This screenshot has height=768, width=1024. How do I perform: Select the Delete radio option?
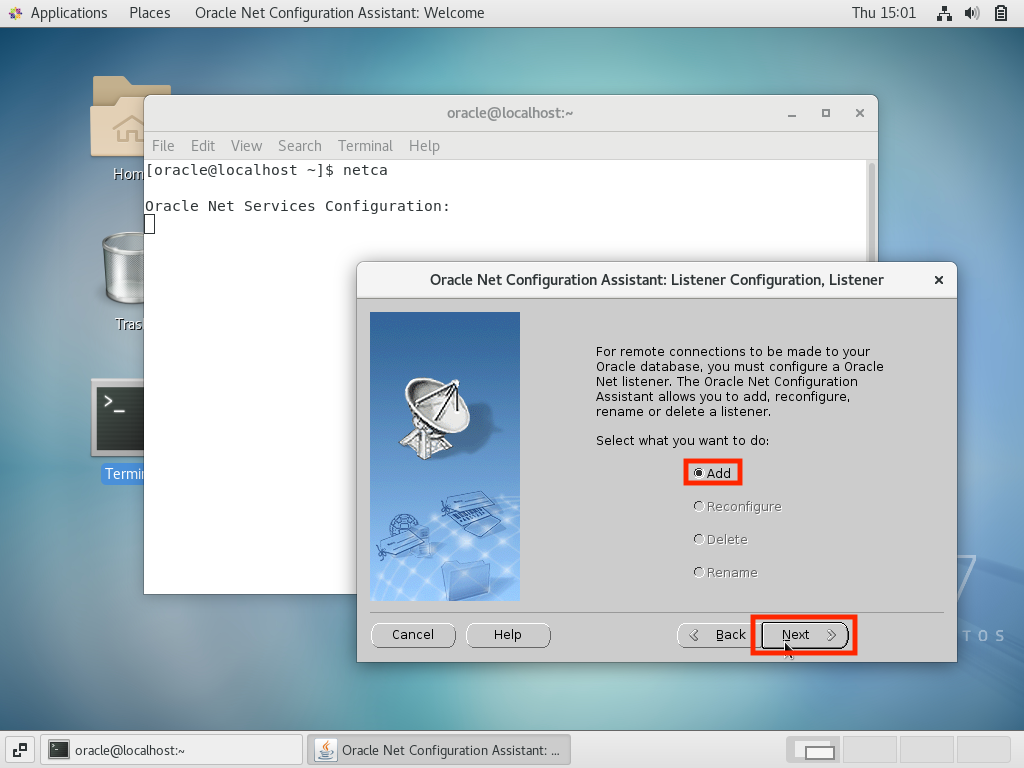[x=720, y=539]
